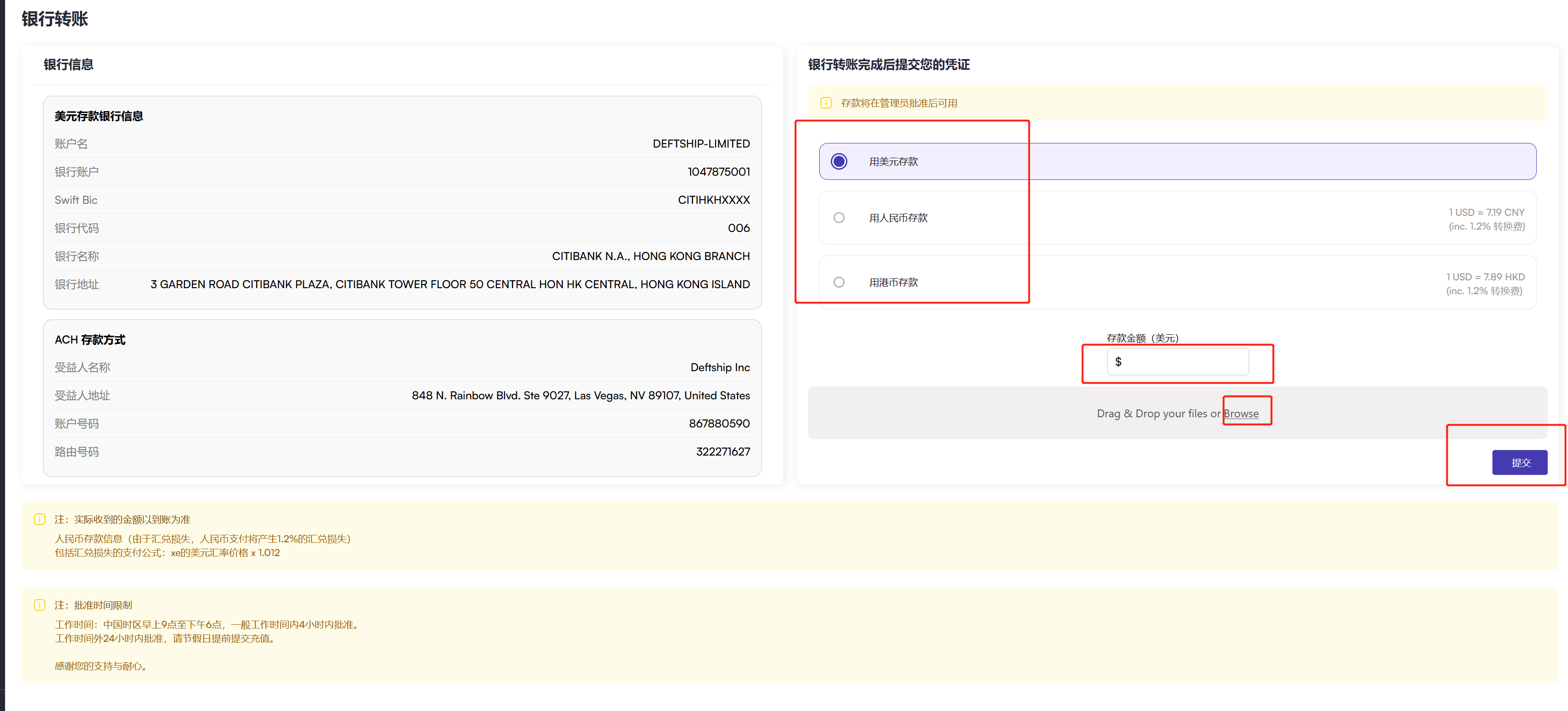This screenshot has height=711, width=1568.
Task: Click the info icon beside 存款将在管理员批准后可用
Action: point(826,103)
